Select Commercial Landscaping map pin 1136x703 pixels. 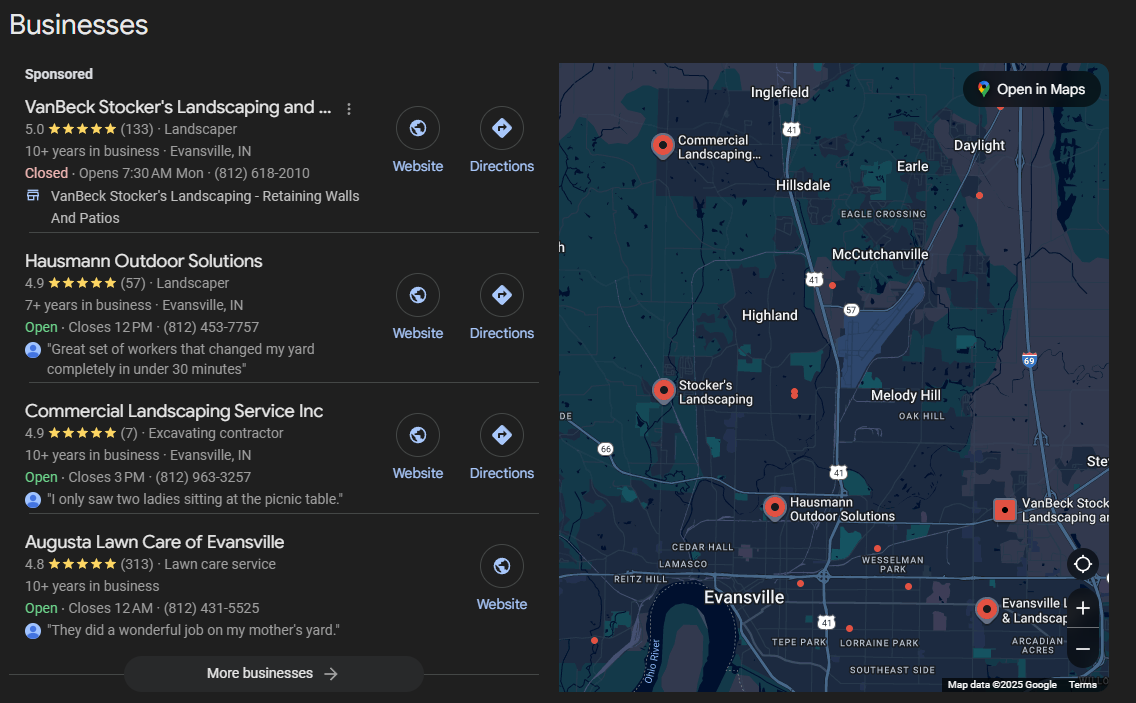coord(662,146)
